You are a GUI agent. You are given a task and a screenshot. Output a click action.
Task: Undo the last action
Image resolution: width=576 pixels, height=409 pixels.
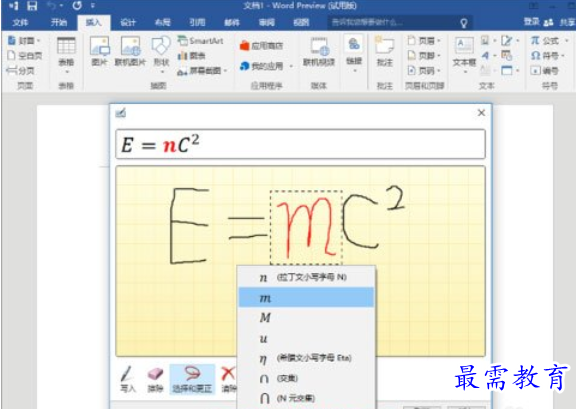click(x=51, y=6)
